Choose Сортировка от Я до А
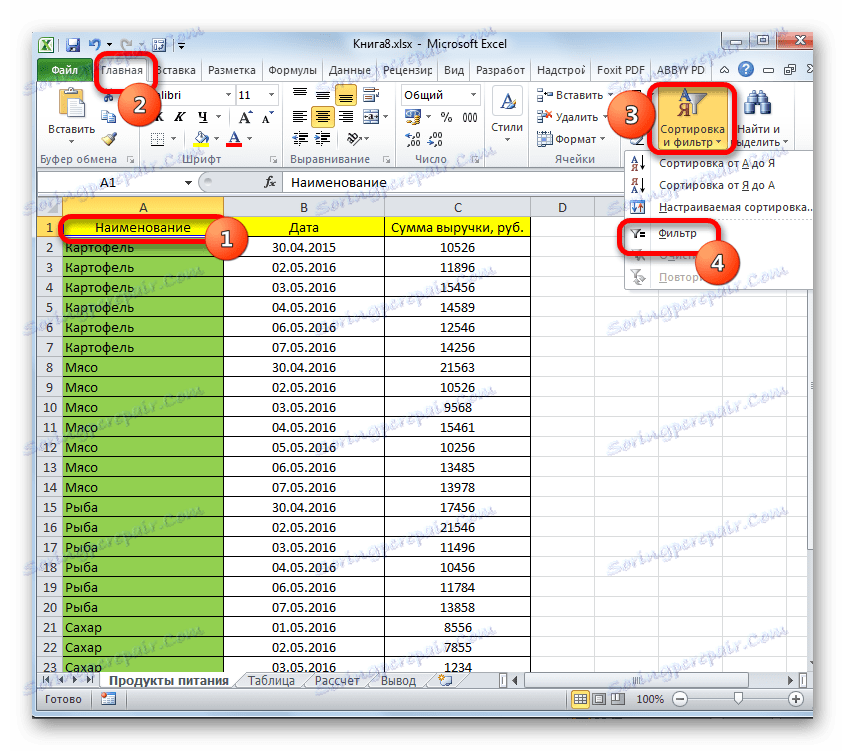The width and height of the screenshot is (863, 751). 717,185
